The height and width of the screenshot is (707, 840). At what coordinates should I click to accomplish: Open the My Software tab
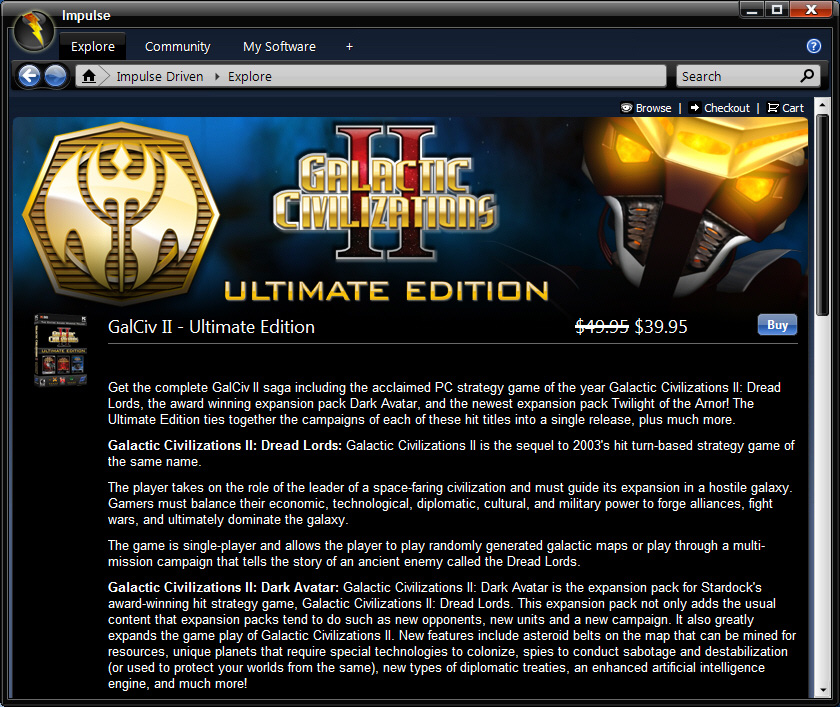[279, 47]
